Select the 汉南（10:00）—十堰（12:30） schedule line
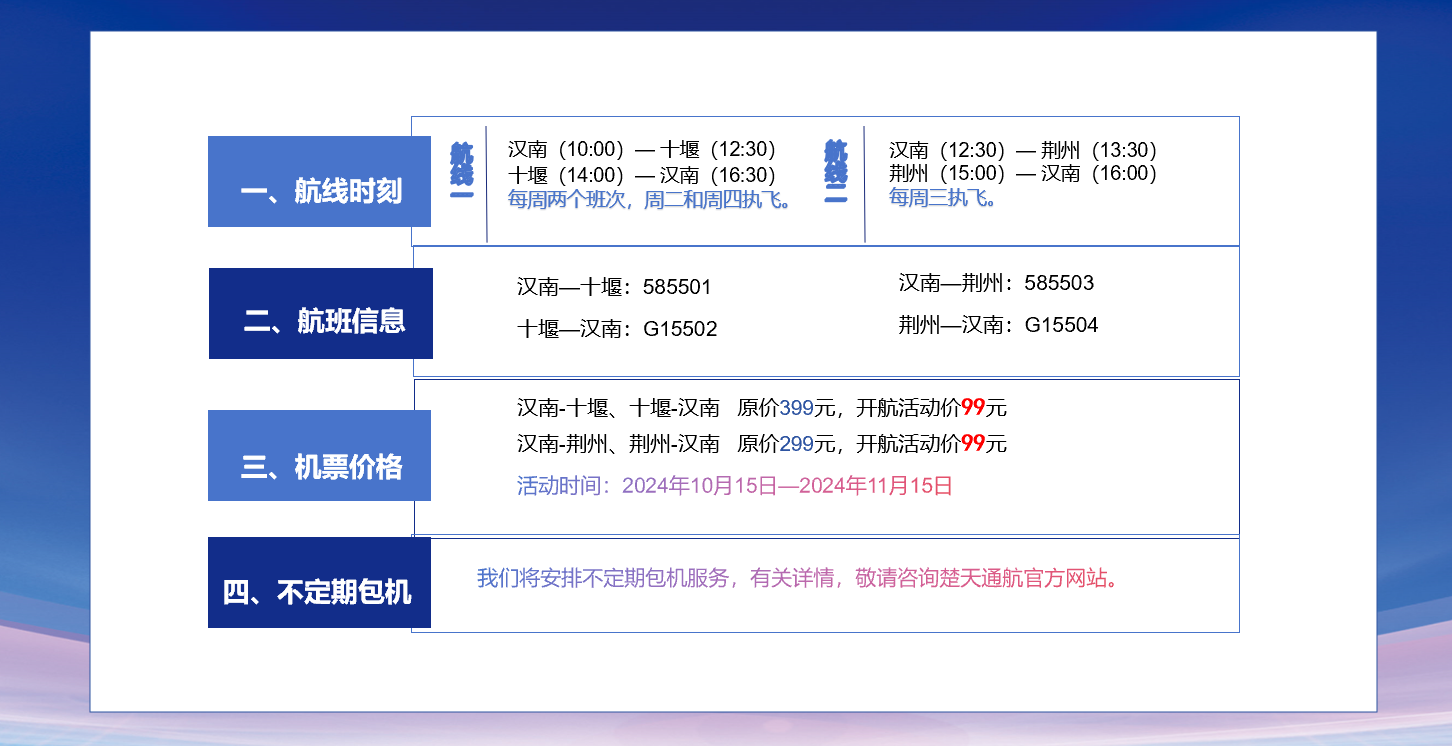1452x746 pixels. 644,150
